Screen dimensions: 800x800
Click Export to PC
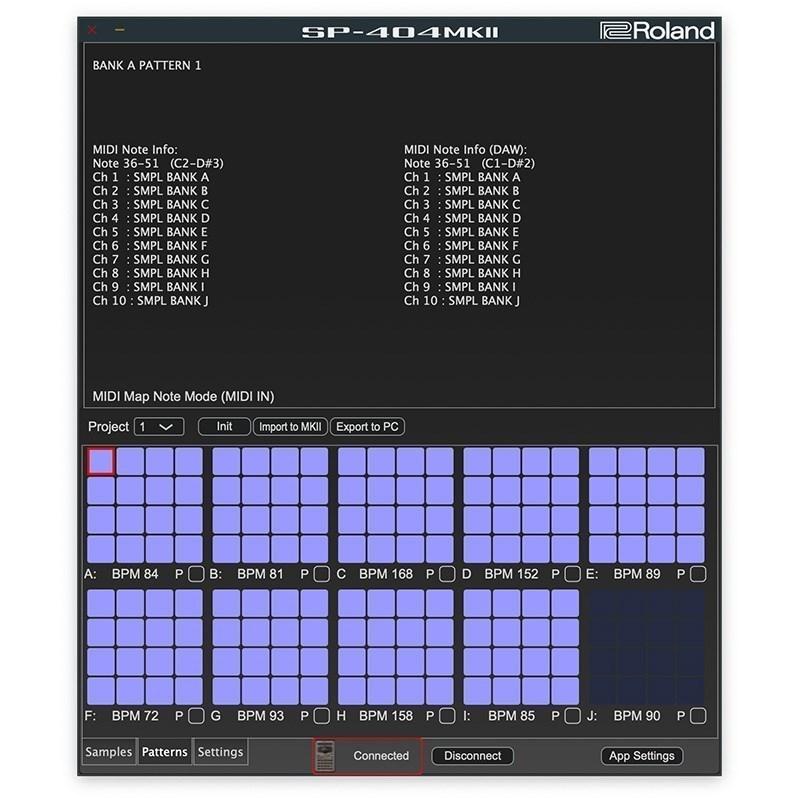tap(368, 426)
